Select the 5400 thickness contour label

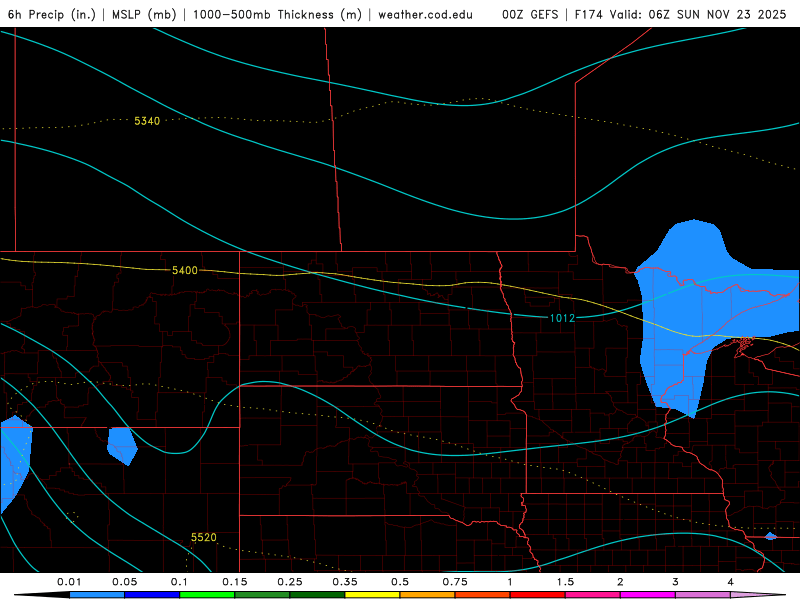185,270
